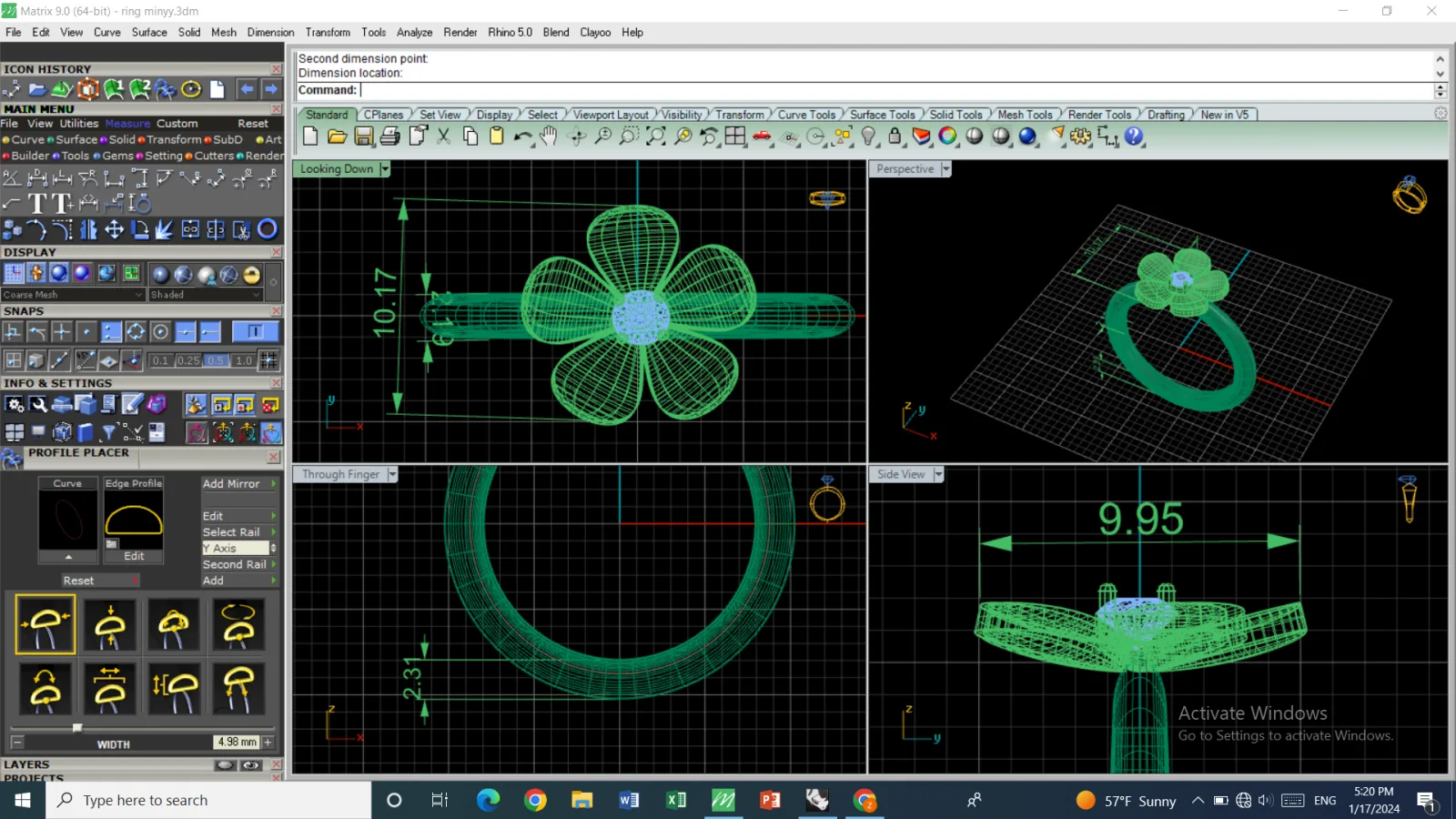Click the color wheel icon
The image size is (1456, 819).
click(x=947, y=136)
